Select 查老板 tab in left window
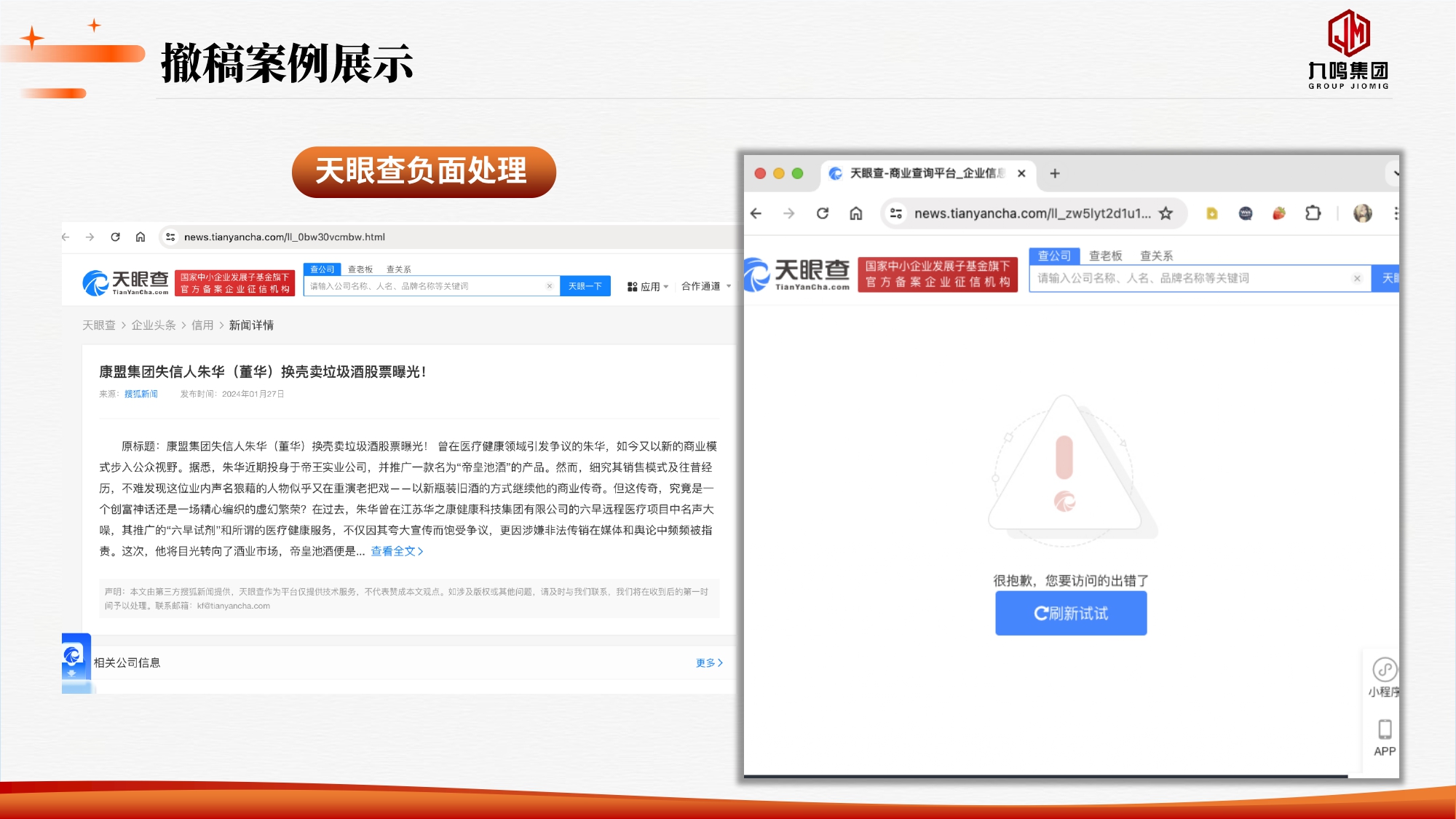Image resolution: width=1456 pixels, height=819 pixels. (x=360, y=269)
